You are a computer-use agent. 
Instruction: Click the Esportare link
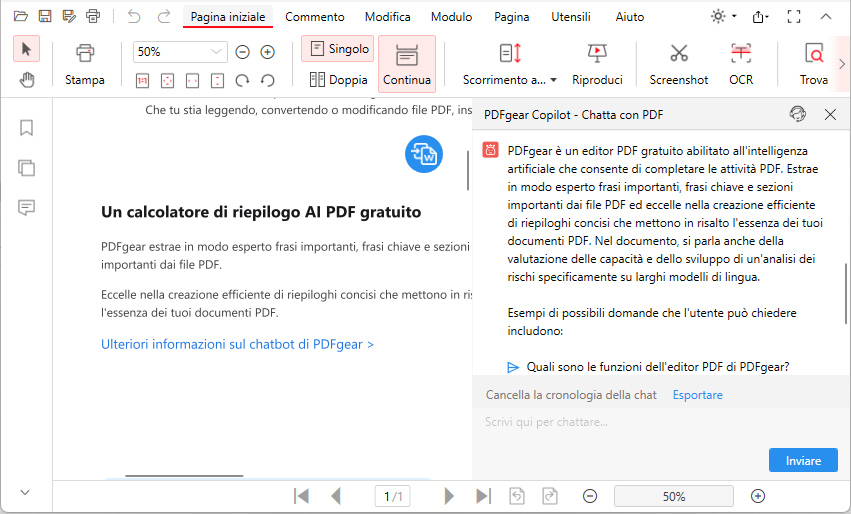(x=697, y=395)
